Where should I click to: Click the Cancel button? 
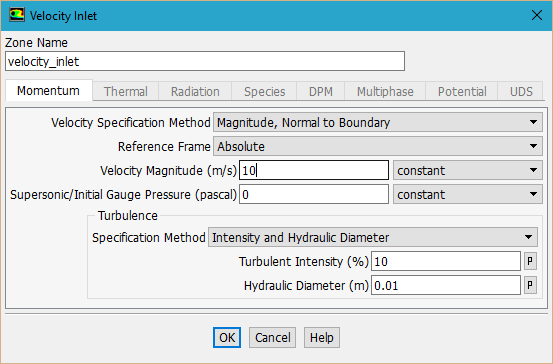click(272, 338)
